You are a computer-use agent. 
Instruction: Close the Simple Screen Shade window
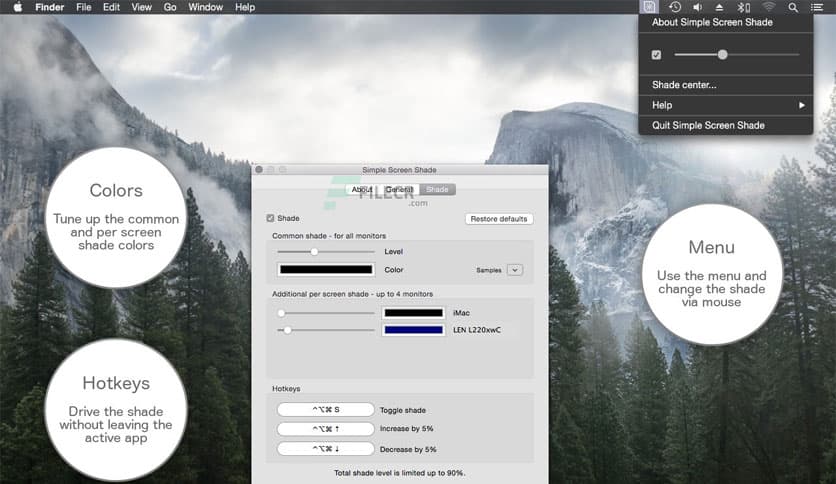(x=259, y=170)
